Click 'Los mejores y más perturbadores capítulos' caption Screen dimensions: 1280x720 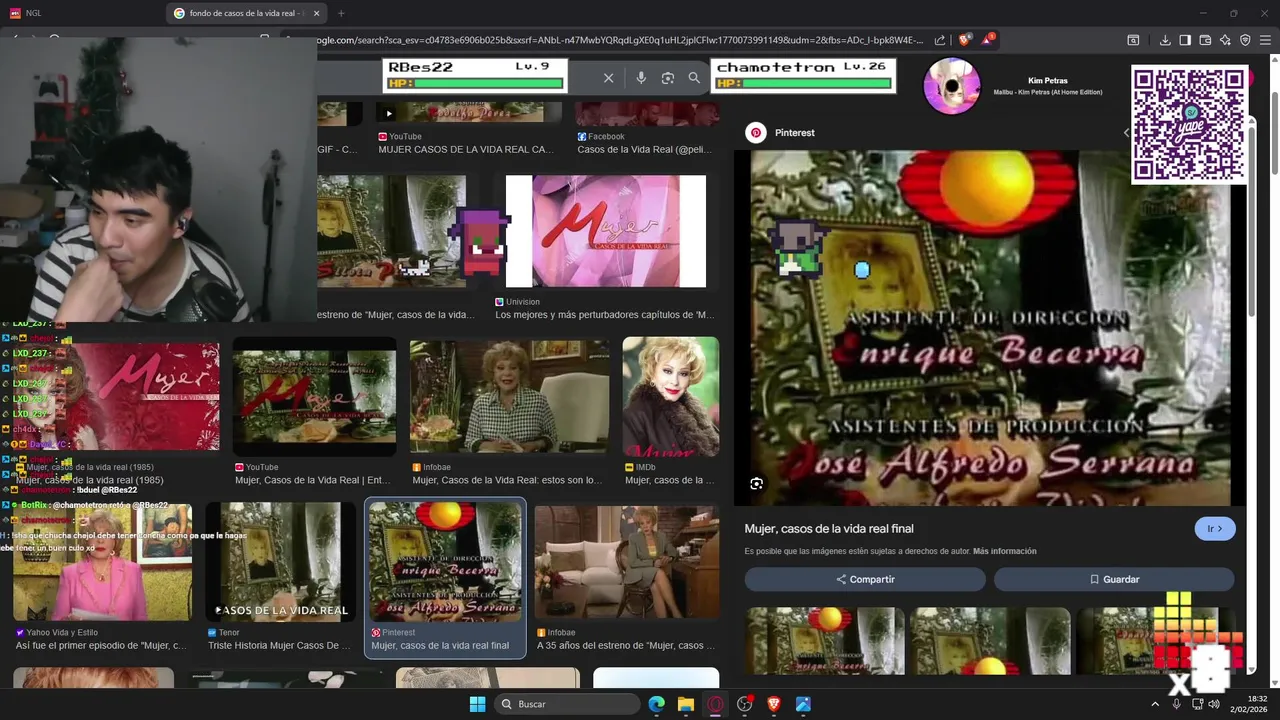tap(605, 315)
